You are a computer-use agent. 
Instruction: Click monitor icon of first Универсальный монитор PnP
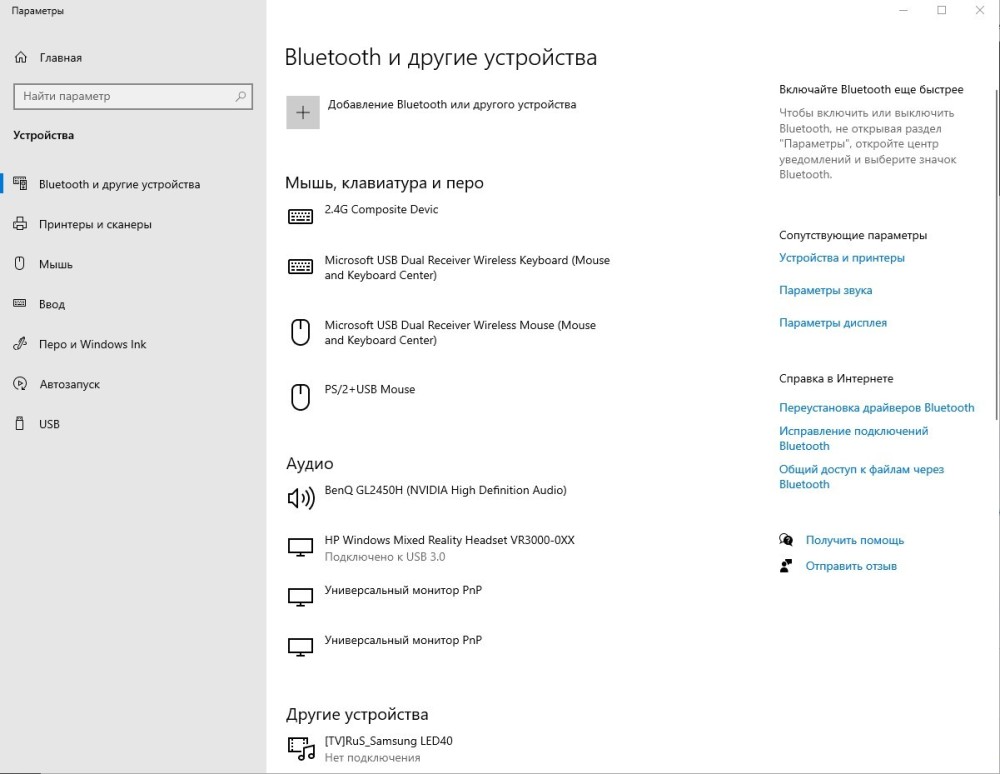pyautogui.click(x=300, y=597)
